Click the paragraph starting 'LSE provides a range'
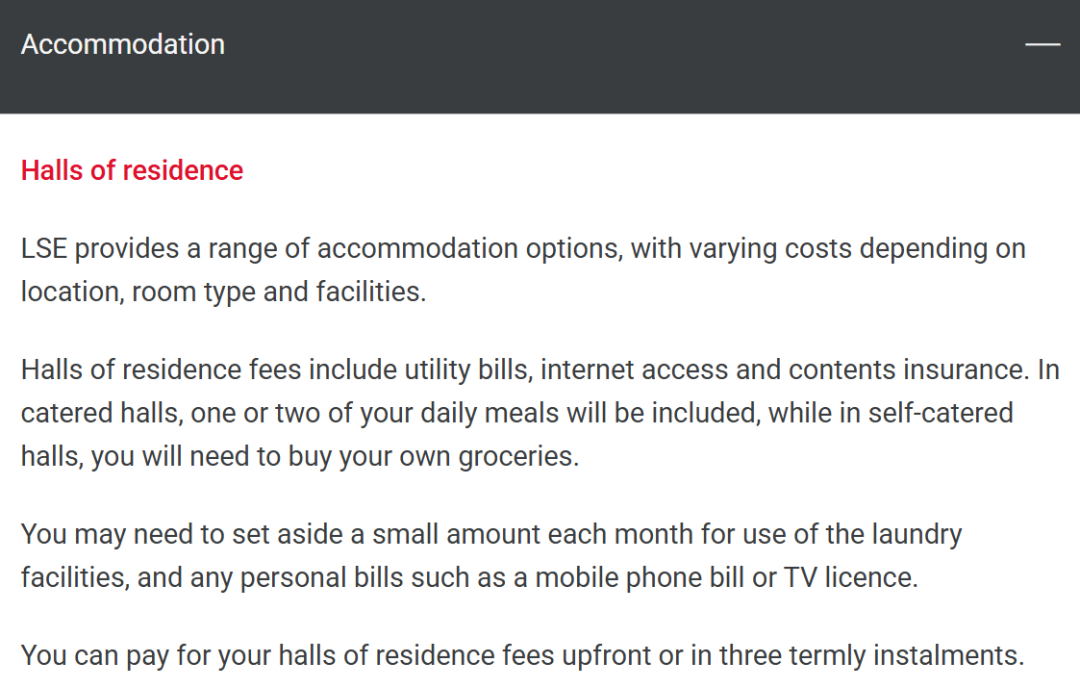The width and height of the screenshot is (1080, 688). point(523,270)
